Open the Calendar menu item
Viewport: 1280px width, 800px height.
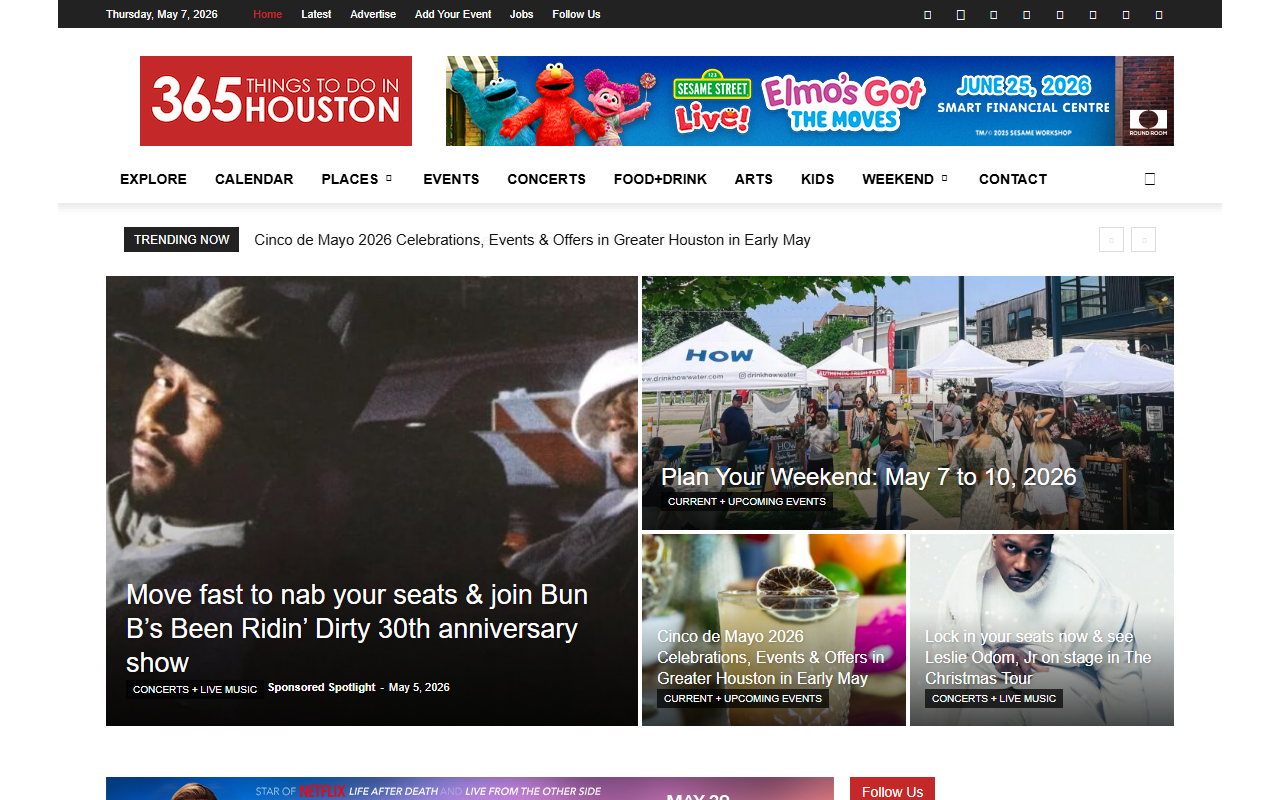(x=254, y=179)
